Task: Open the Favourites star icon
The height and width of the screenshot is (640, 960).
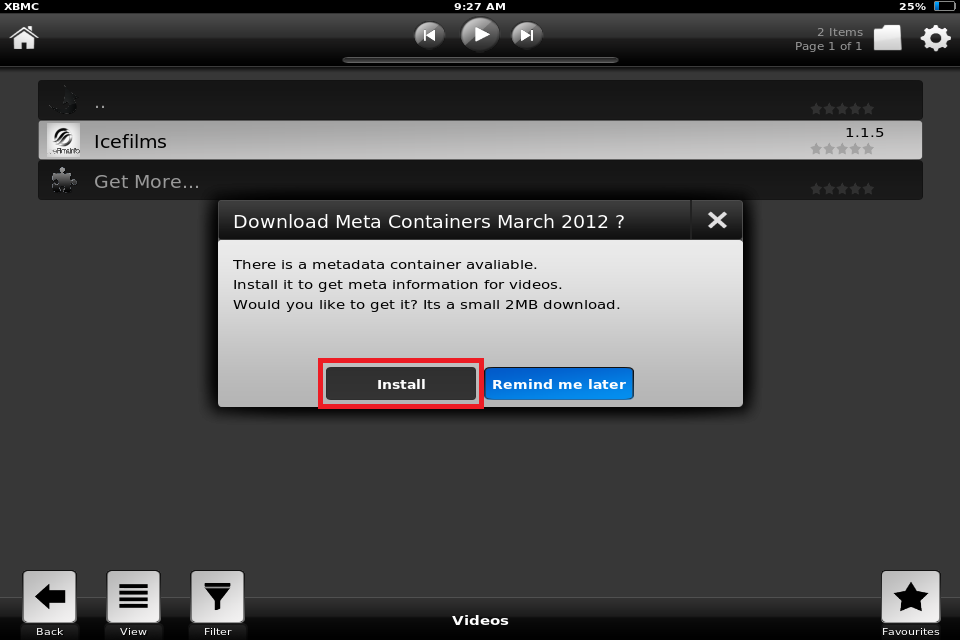Action: coord(910,597)
